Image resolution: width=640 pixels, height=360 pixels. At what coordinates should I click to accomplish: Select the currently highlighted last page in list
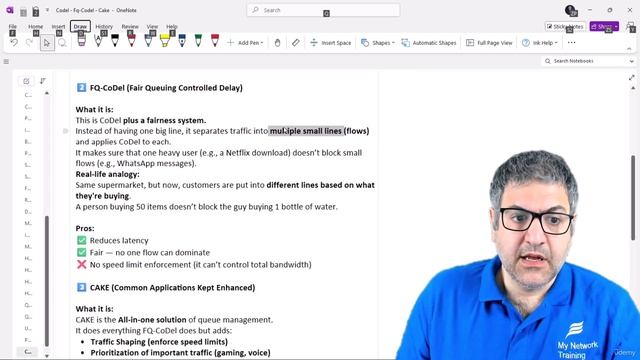28,352
